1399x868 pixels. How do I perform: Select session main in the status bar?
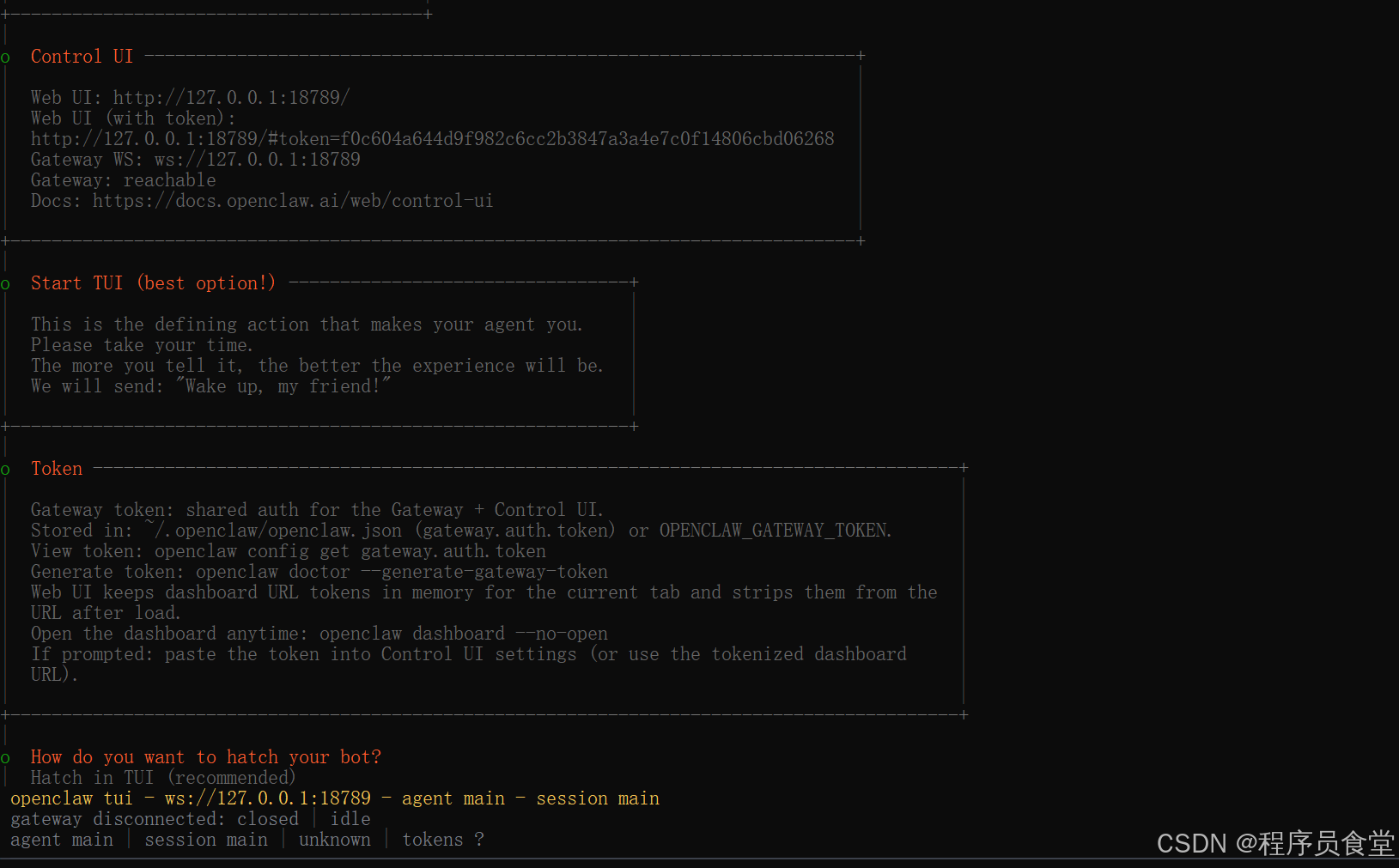point(205,840)
